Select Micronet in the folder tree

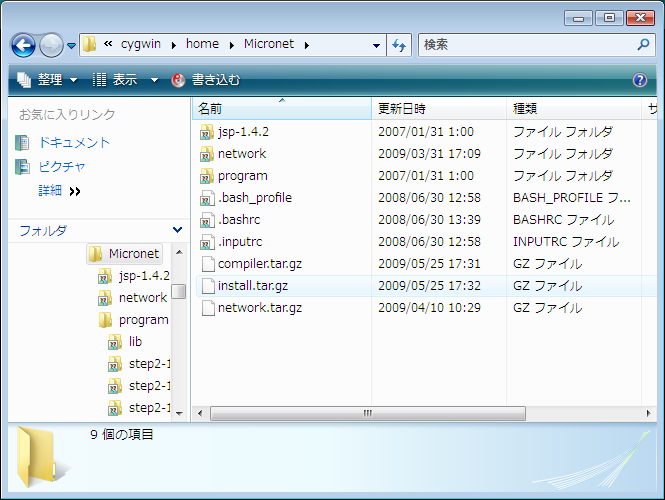coord(134,254)
